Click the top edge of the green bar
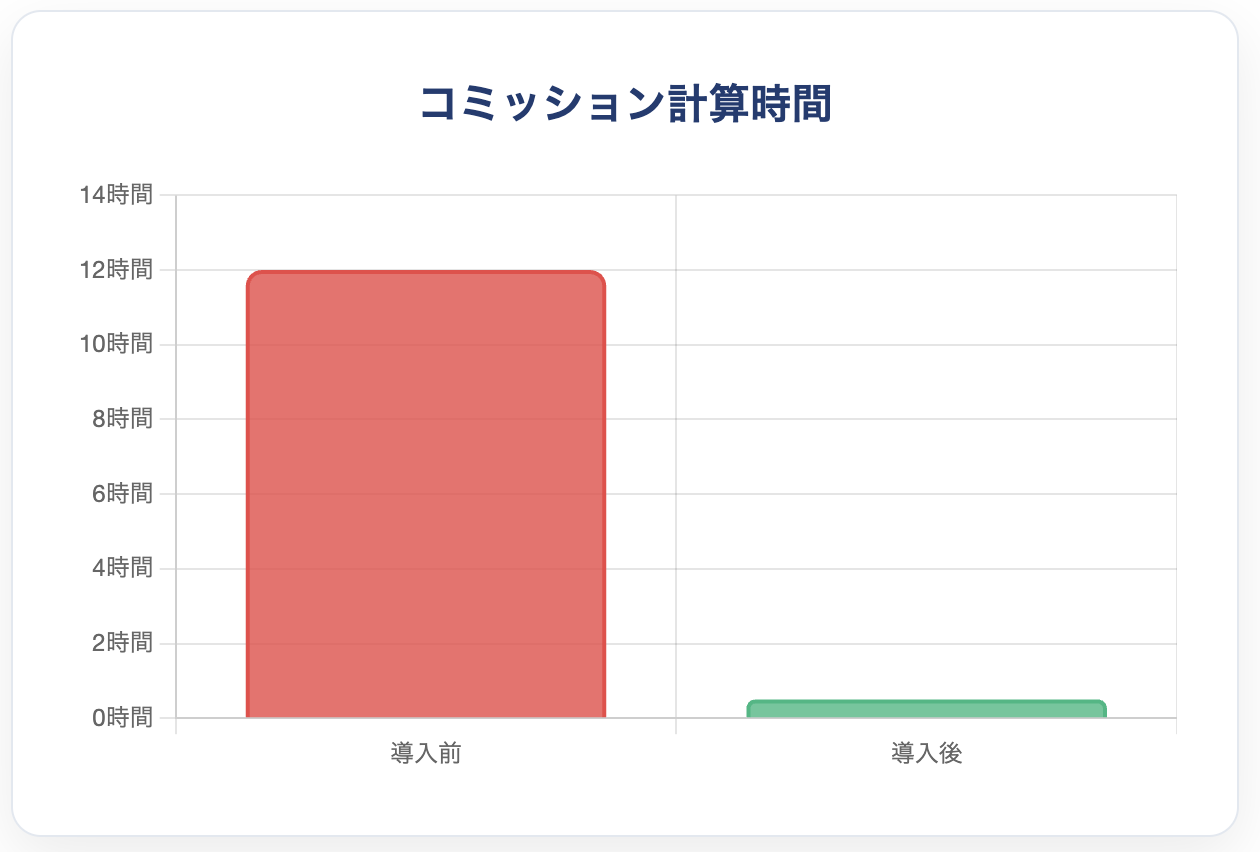1260x852 pixels. point(926,702)
